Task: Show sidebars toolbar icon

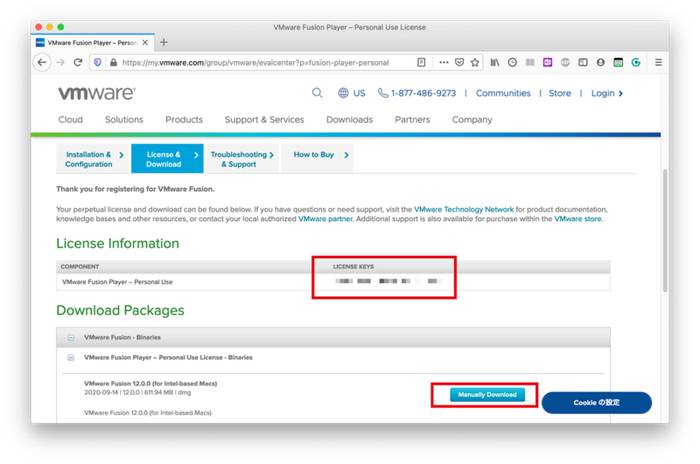Action: click(583, 63)
